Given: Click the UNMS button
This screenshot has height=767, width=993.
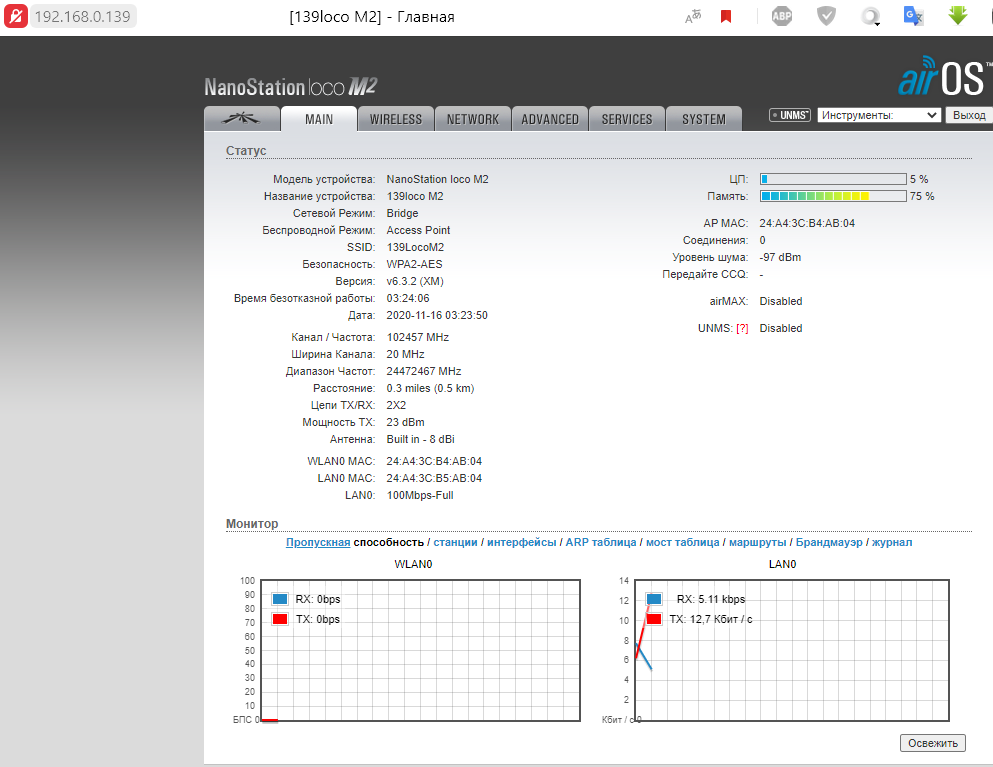Looking at the screenshot, I should coord(790,115).
